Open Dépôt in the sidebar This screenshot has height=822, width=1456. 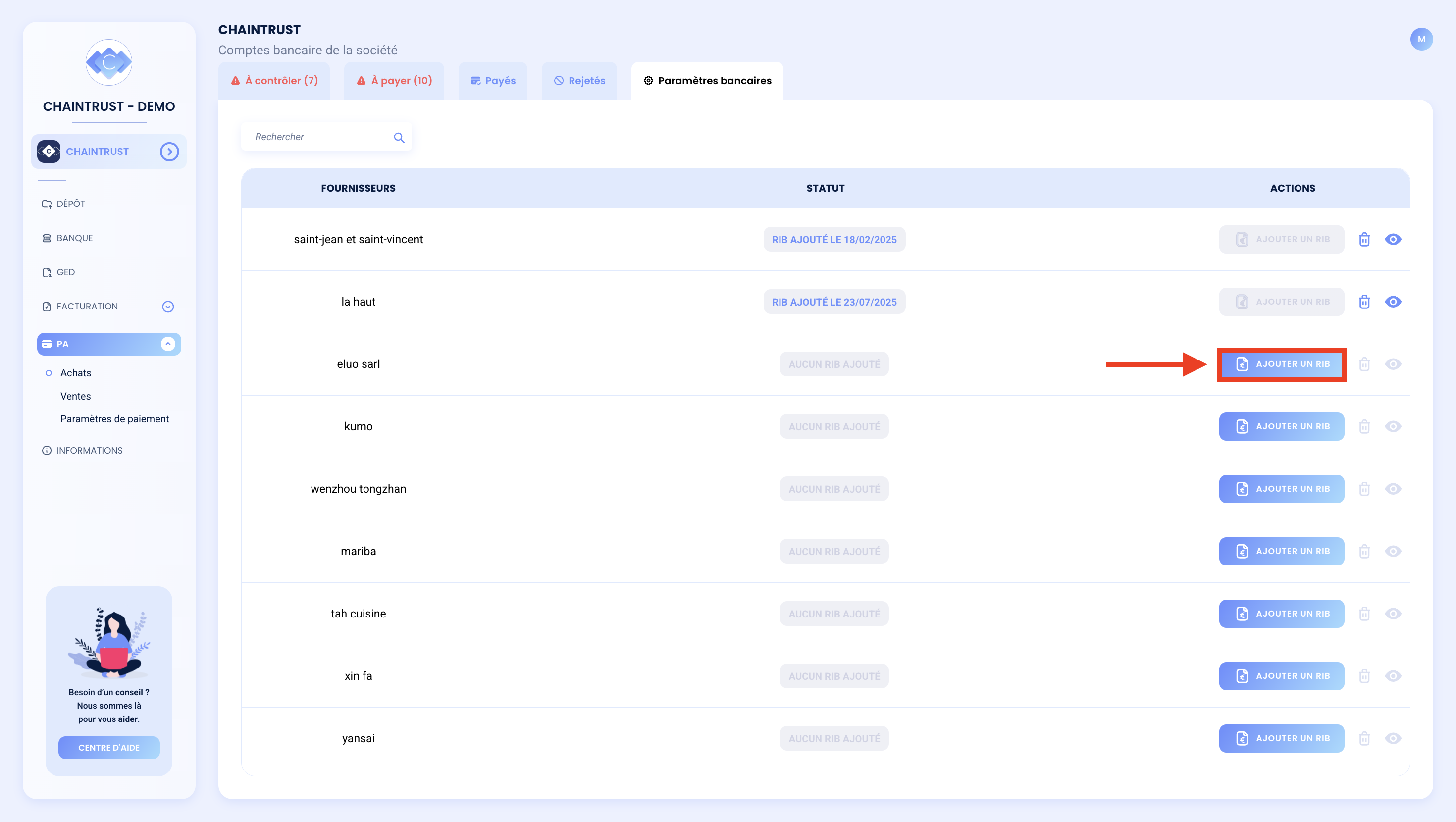tap(63, 204)
